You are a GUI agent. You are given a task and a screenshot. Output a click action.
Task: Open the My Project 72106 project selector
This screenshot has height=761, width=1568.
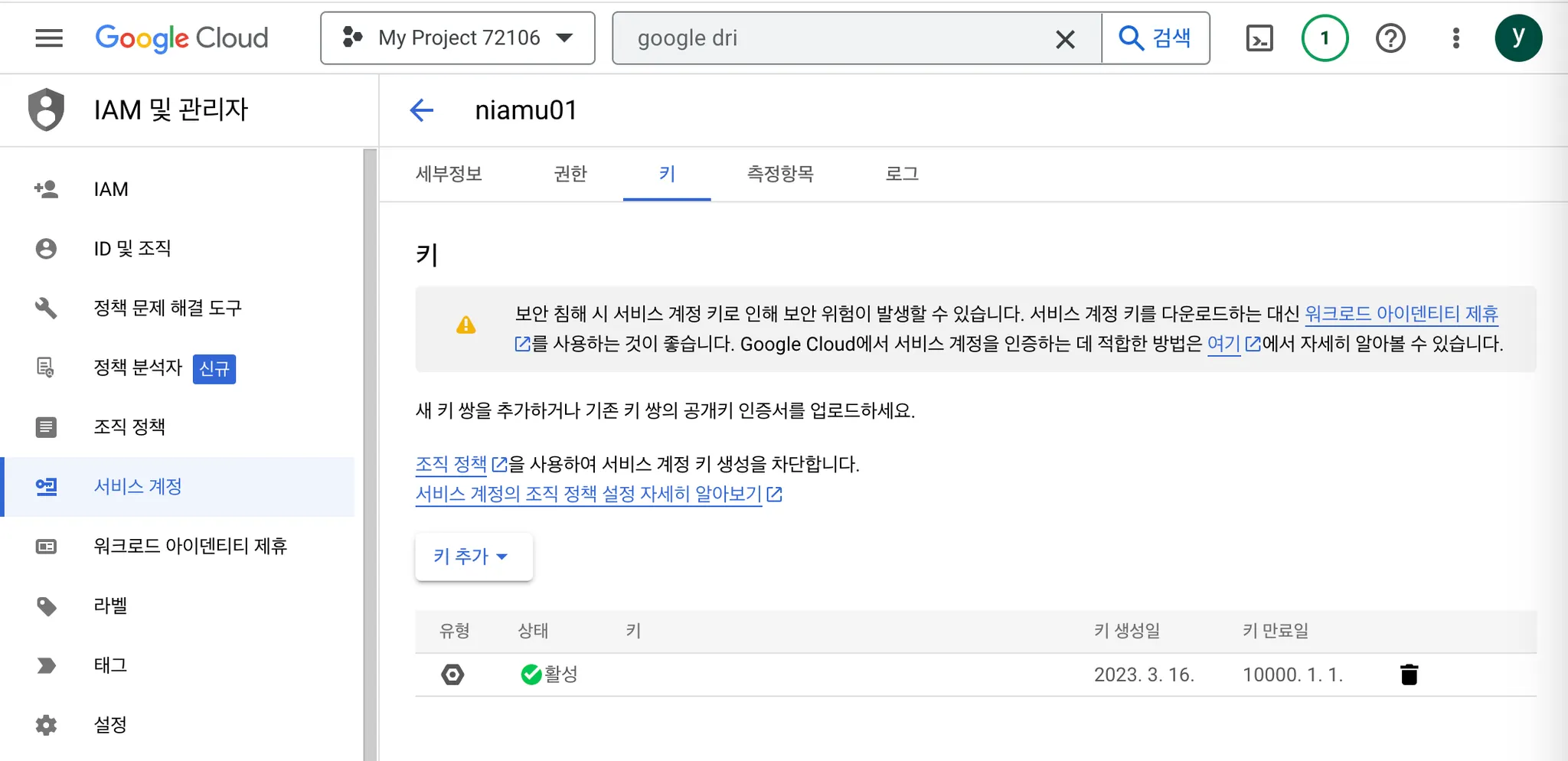(x=458, y=38)
